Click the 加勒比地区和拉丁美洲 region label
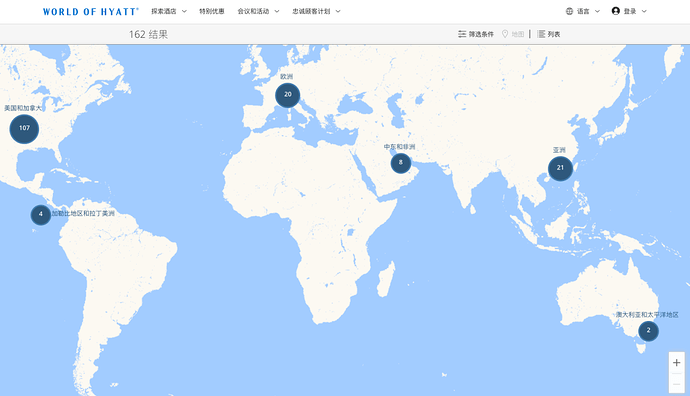 pos(83,213)
